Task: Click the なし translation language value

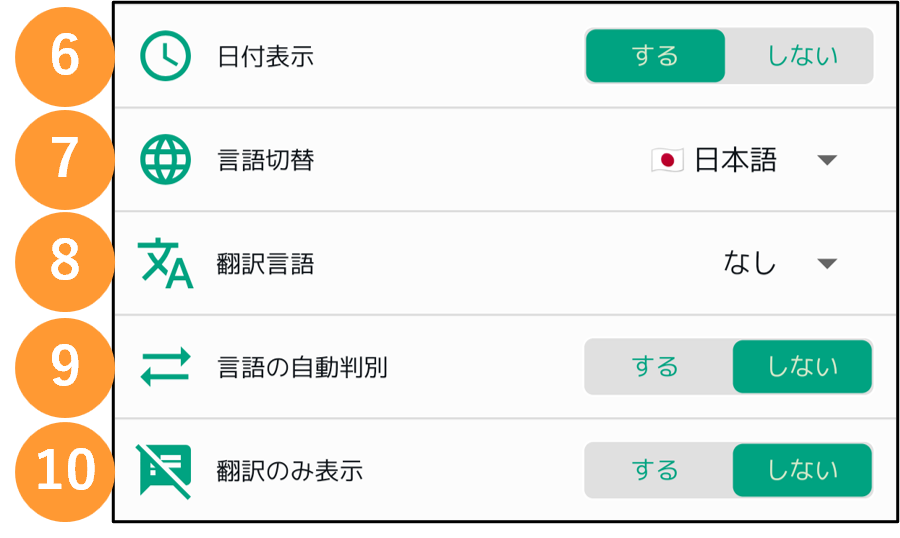Action: tap(750, 263)
